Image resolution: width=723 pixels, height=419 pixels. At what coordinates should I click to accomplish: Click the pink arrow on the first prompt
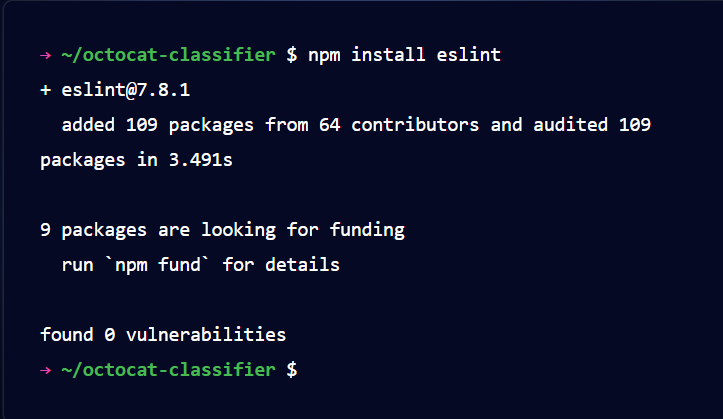[x=45, y=56]
